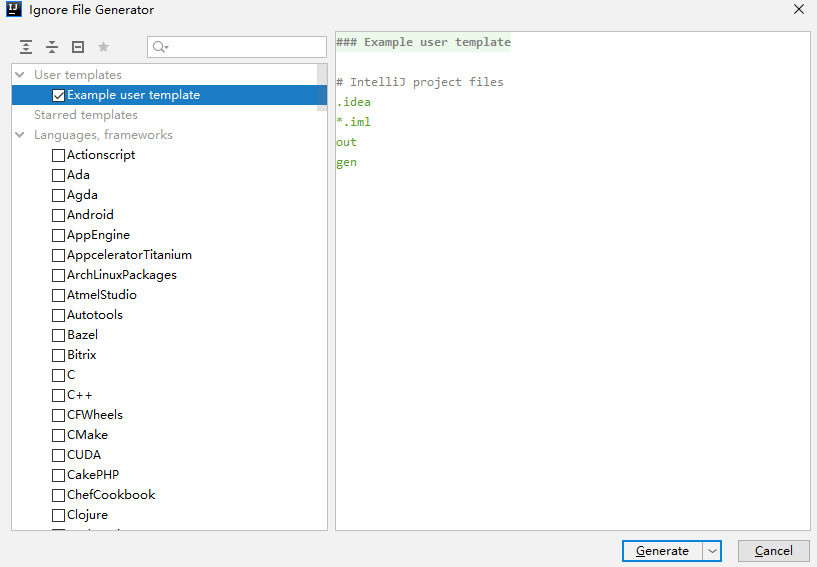Image resolution: width=817 pixels, height=567 pixels.
Task: Collapse the Languages, frameworks group chevron
Action: [x=20, y=135]
